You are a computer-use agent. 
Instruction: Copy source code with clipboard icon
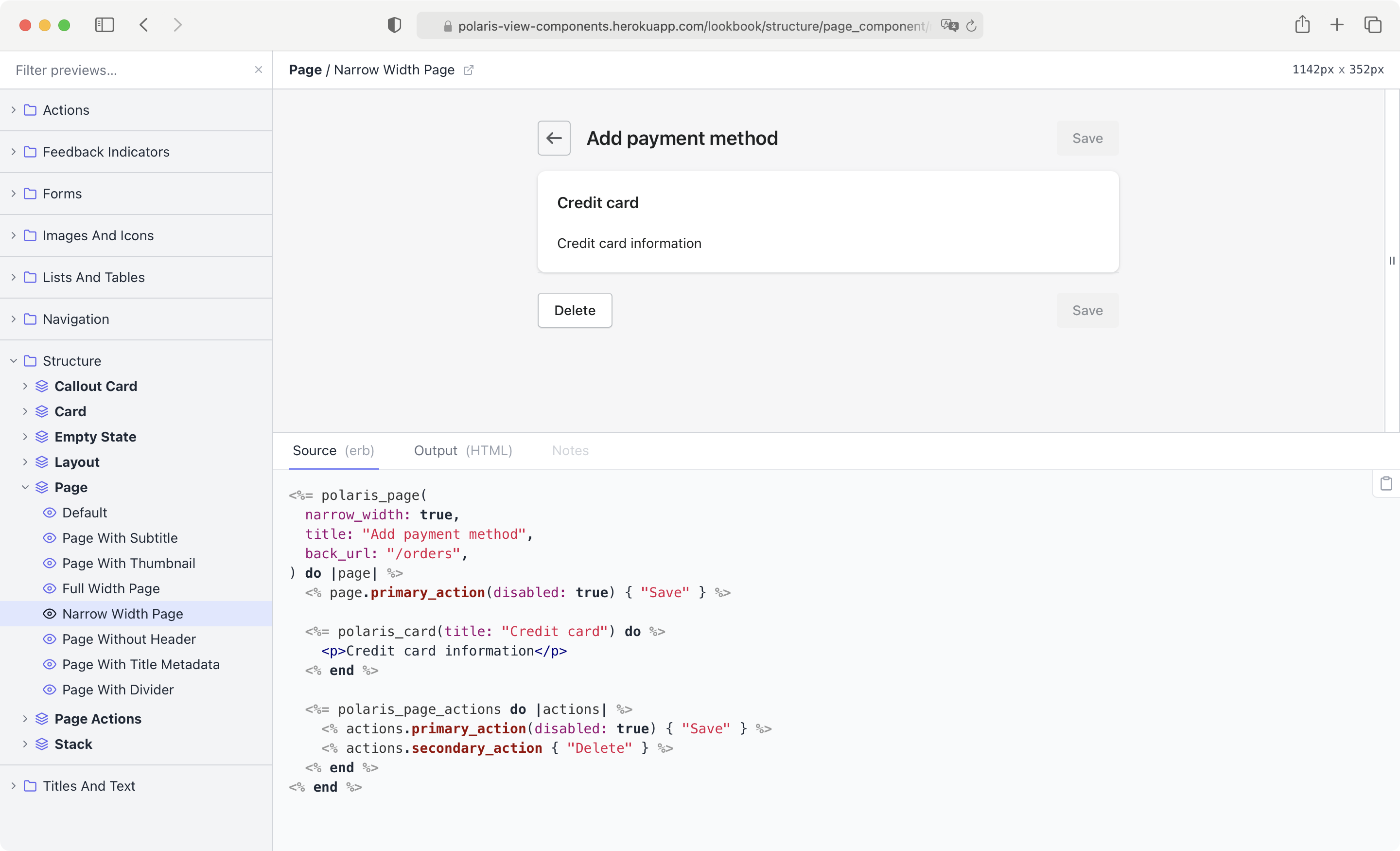1386,483
